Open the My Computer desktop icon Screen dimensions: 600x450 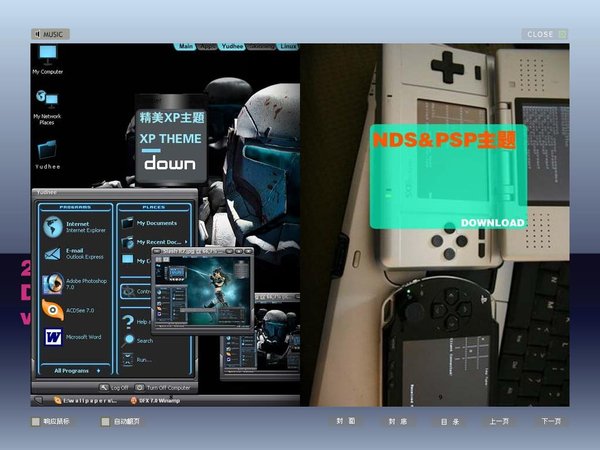(x=47, y=60)
